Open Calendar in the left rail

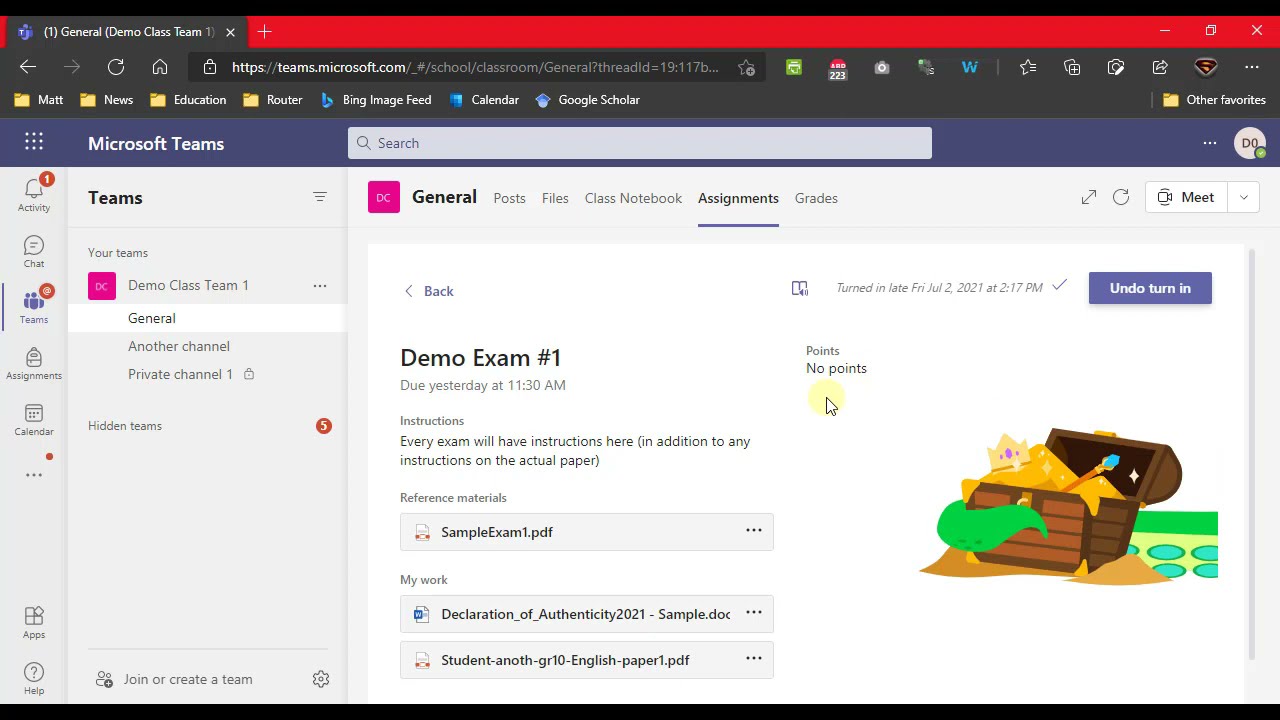click(34, 419)
